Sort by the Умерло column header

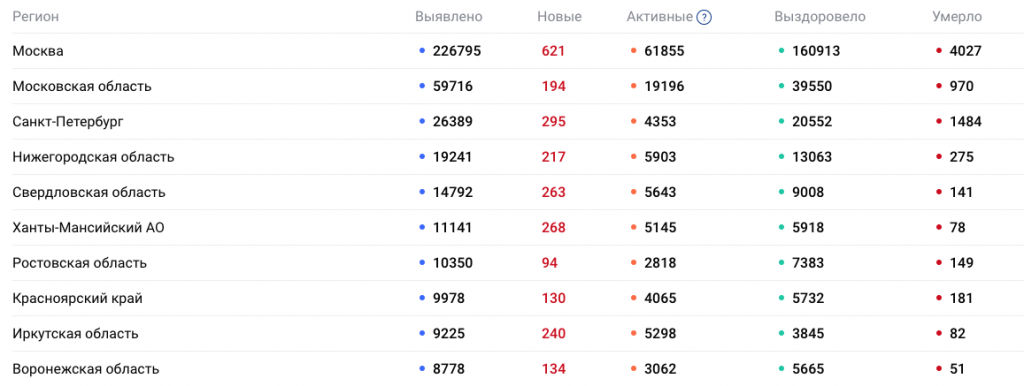click(x=957, y=17)
